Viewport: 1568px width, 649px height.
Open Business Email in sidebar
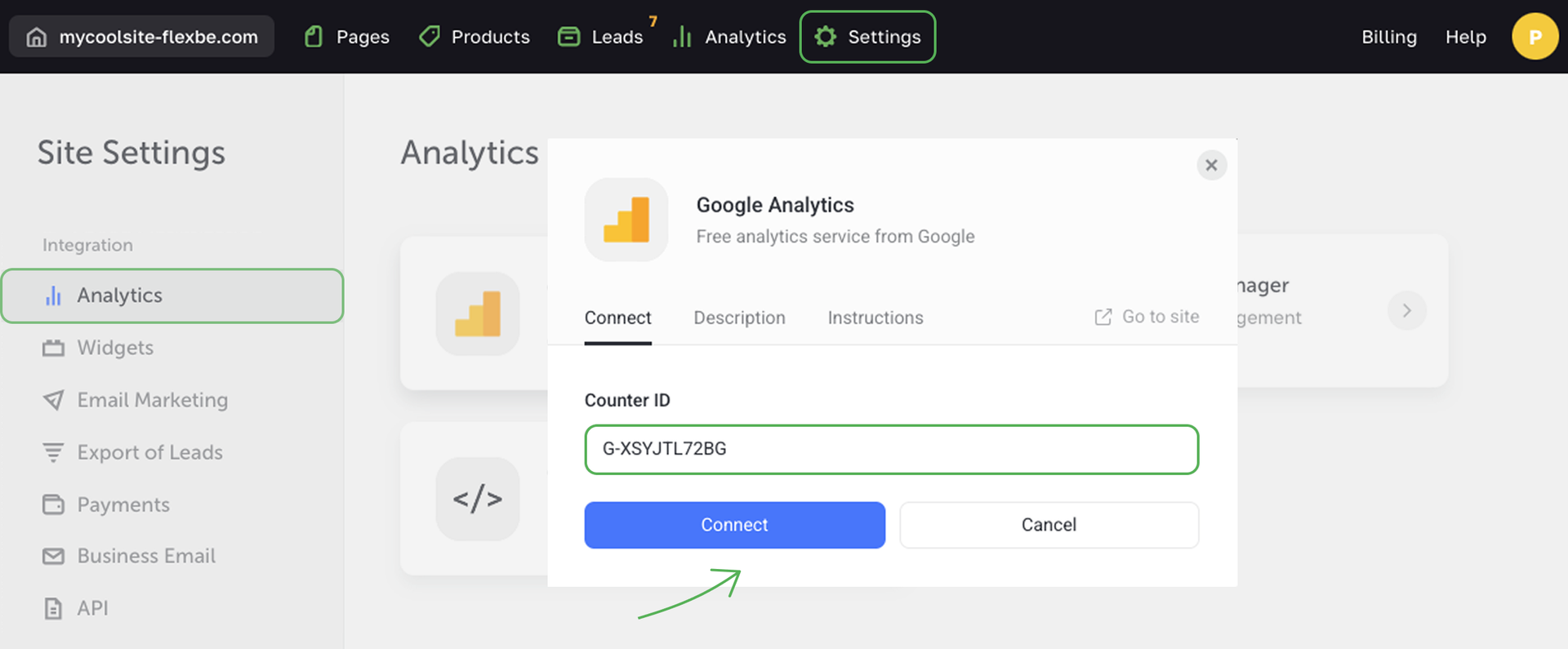pos(146,556)
